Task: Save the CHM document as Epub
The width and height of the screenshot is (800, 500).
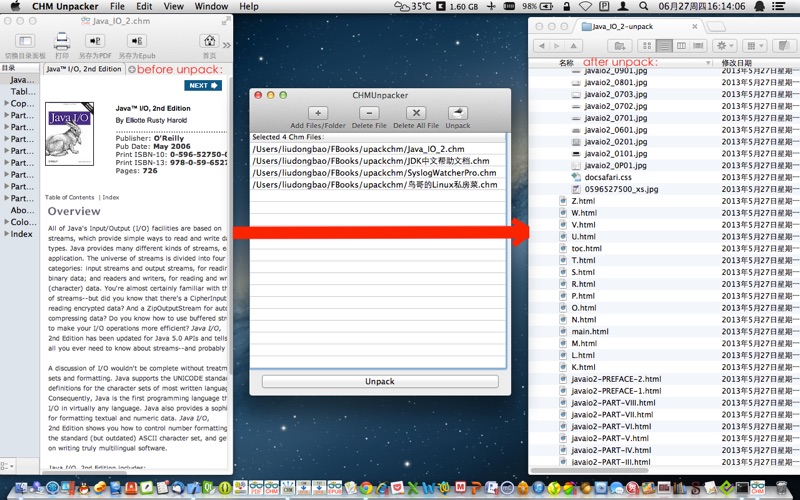Action: pos(137,41)
